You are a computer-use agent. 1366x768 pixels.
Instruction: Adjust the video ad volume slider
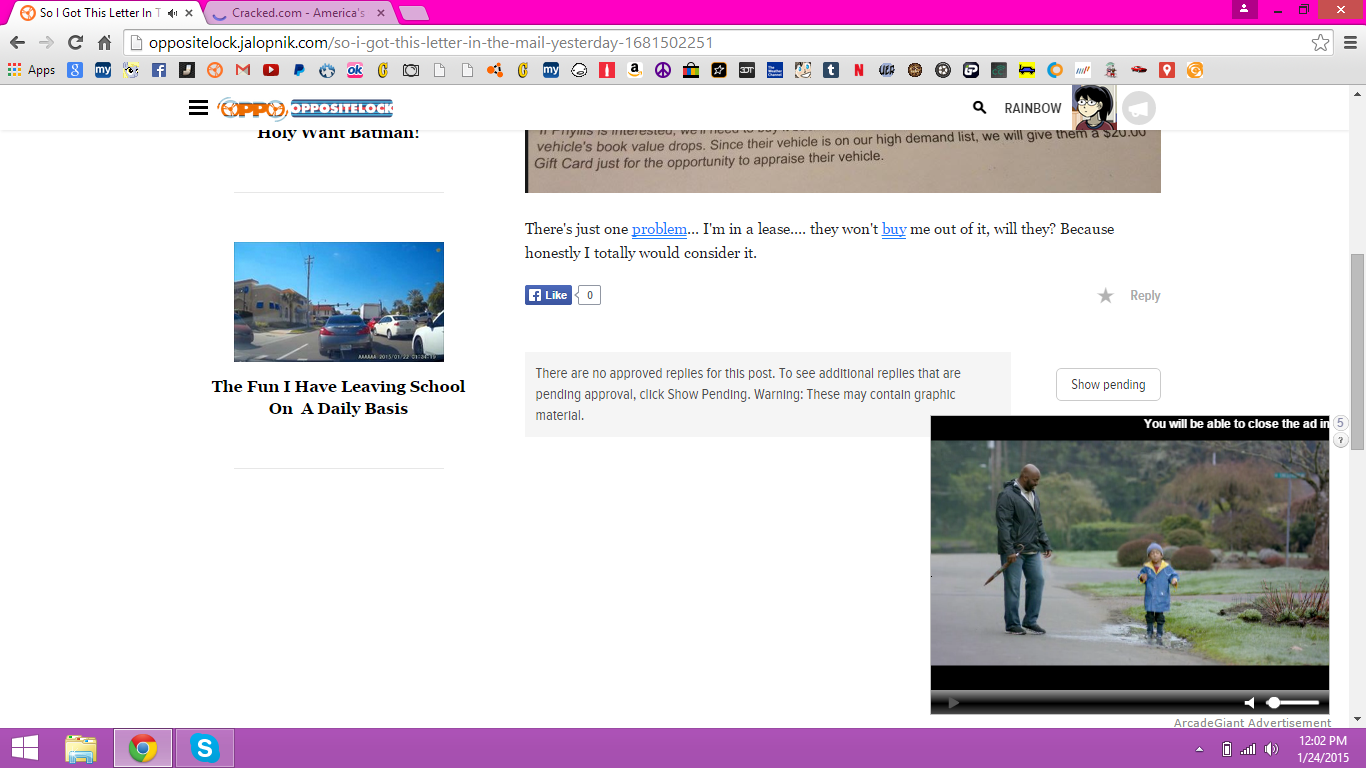point(1293,703)
